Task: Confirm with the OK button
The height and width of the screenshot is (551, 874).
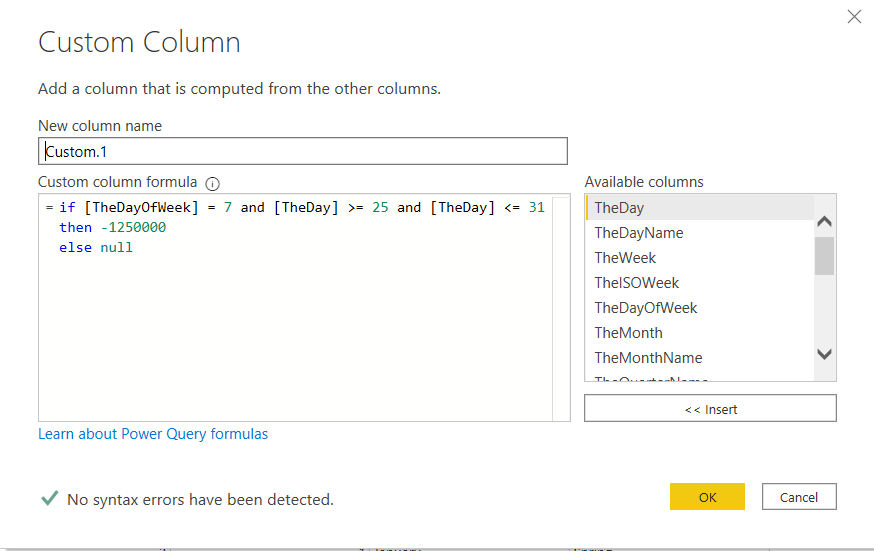Action: coord(707,496)
